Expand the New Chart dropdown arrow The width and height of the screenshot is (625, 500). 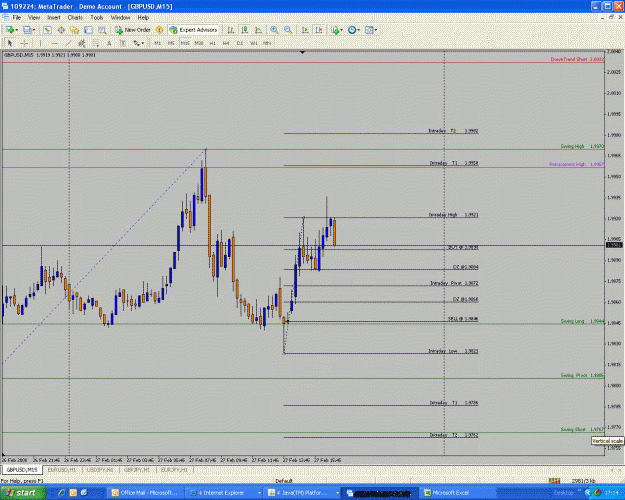[x=17, y=30]
